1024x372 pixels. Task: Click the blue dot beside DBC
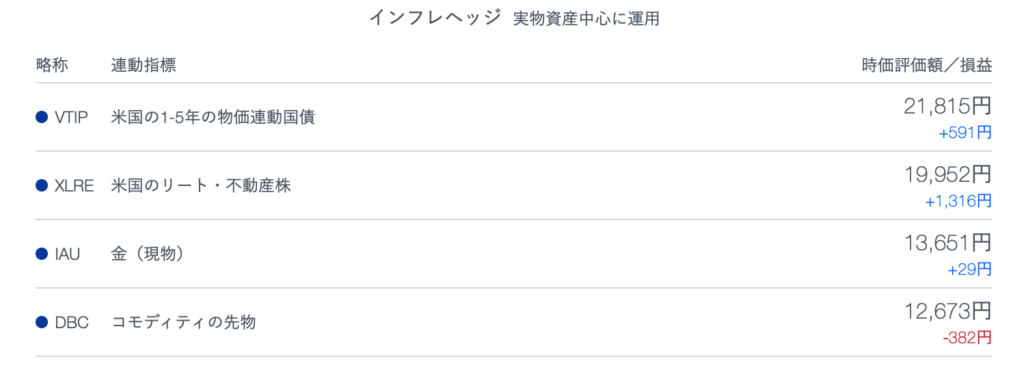click(42, 322)
